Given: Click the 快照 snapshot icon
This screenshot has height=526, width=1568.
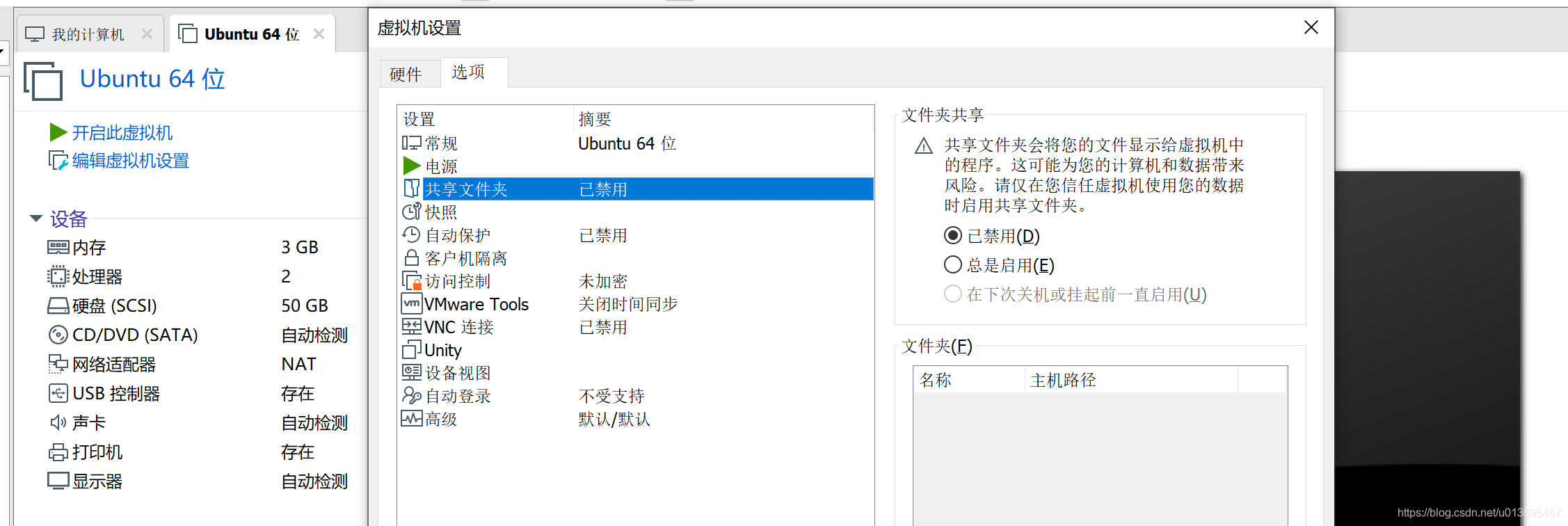Looking at the screenshot, I should pyautogui.click(x=412, y=212).
